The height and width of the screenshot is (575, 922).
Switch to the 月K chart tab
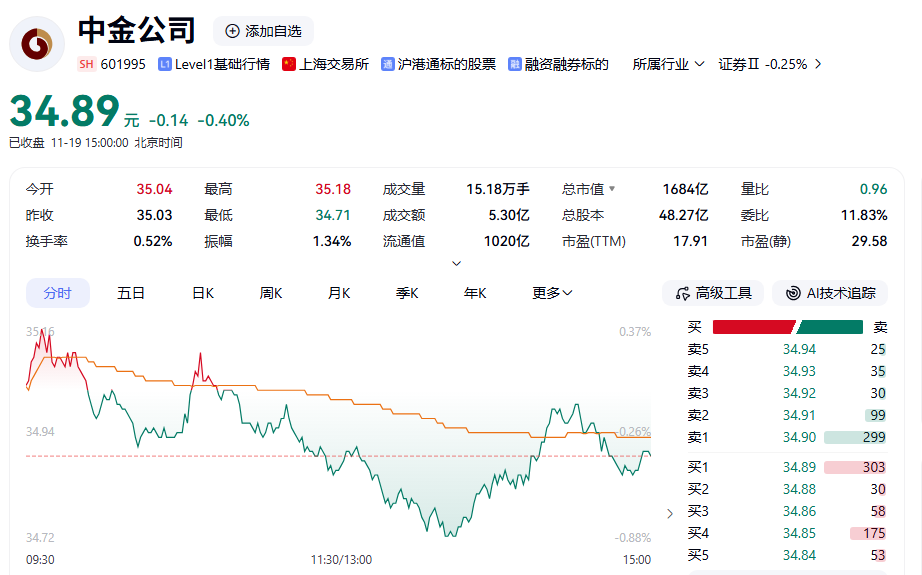click(x=339, y=293)
